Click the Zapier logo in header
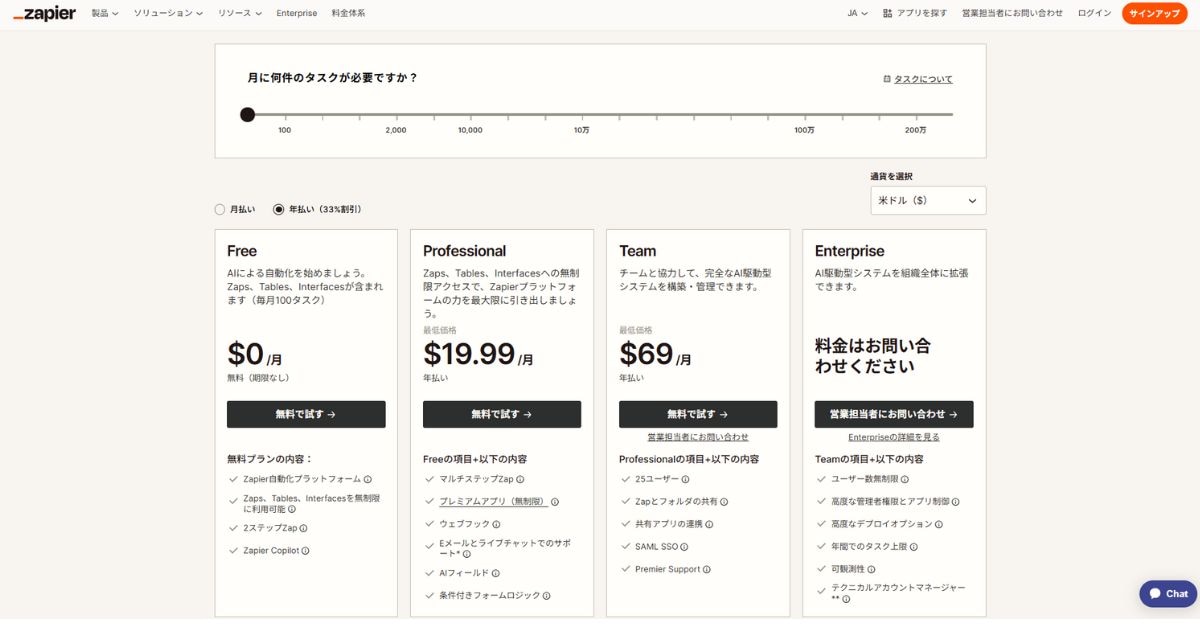This screenshot has width=1200, height=630. click(44, 13)
